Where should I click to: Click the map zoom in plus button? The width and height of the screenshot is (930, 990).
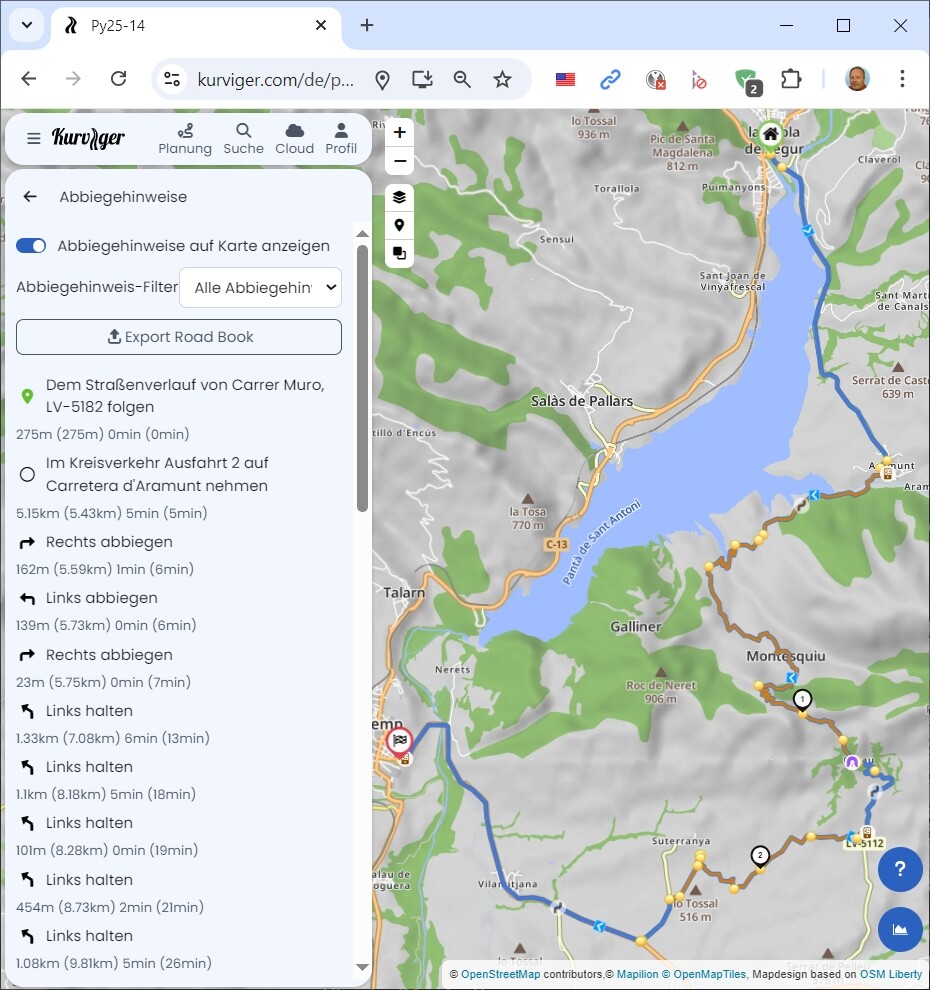[399, 133]
